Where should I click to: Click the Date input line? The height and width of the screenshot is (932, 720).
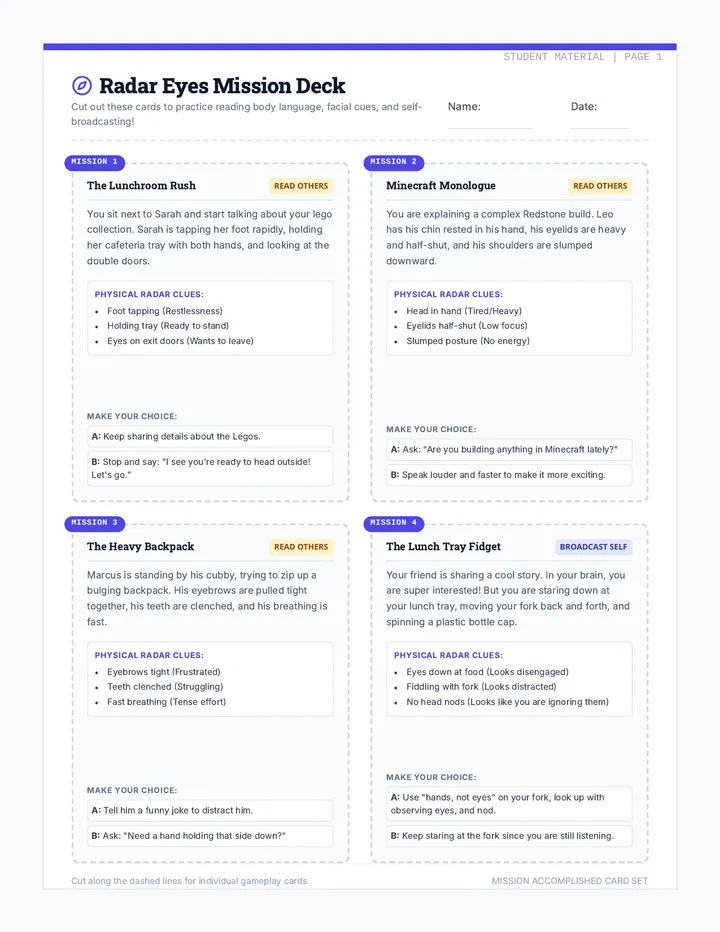[599, 121]
